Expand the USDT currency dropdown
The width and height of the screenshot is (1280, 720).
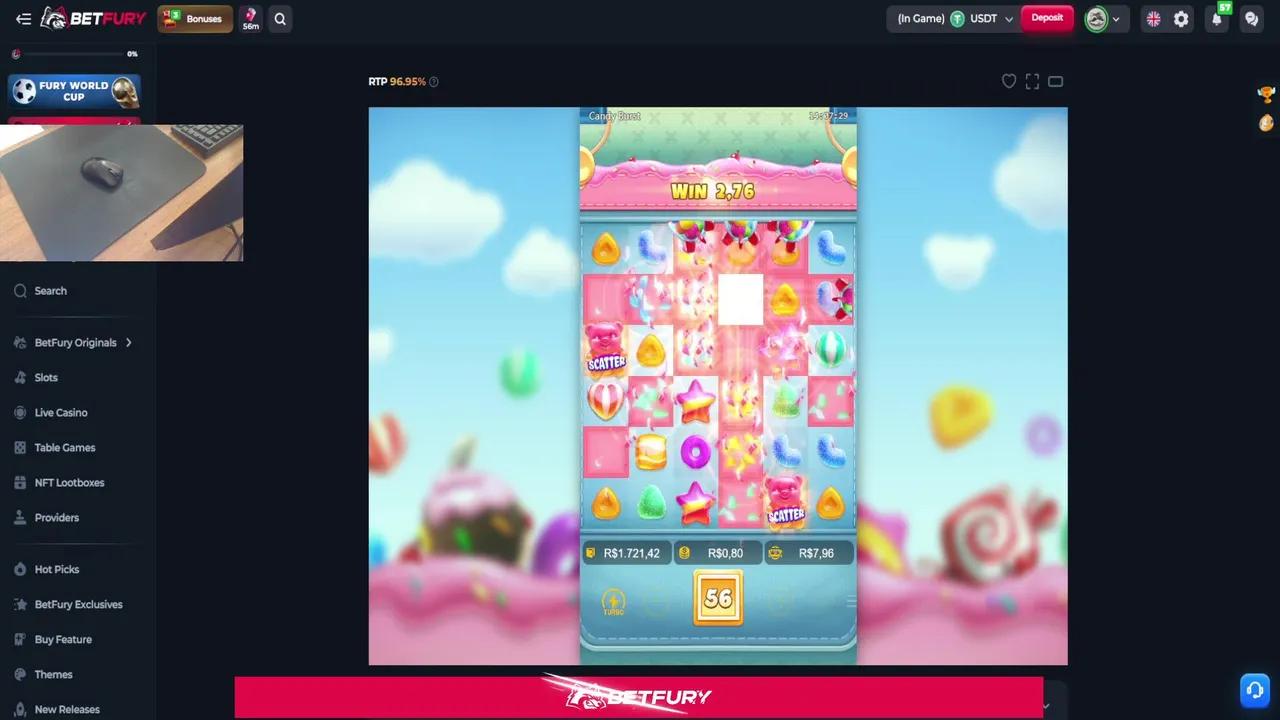(1009, 19)
